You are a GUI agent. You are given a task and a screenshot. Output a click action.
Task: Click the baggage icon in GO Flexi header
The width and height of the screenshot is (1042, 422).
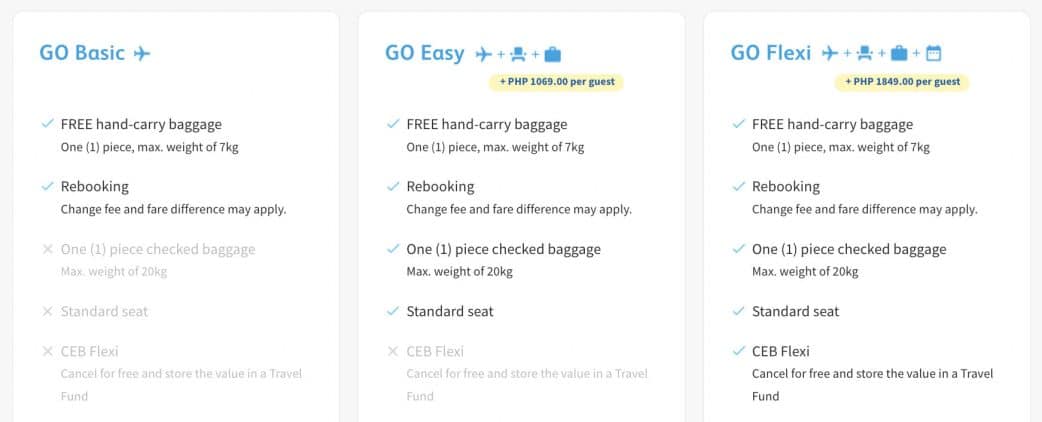click(x=899, y=54)
